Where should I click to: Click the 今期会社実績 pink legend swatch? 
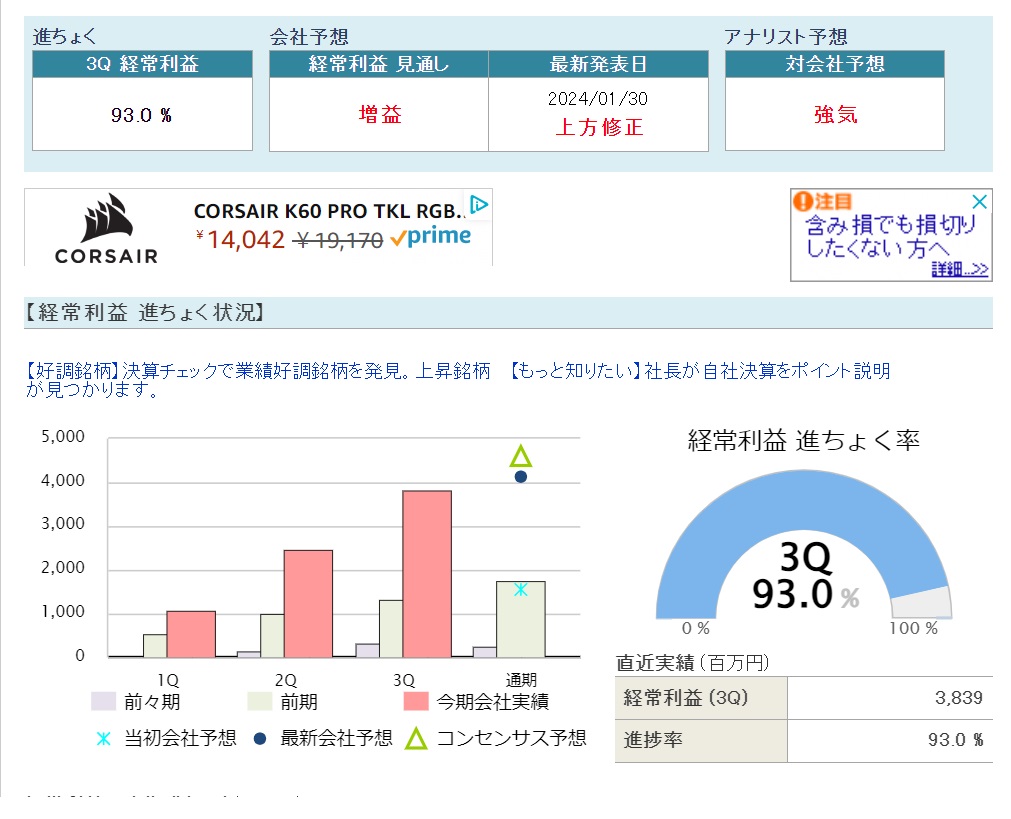coord(416,701)
